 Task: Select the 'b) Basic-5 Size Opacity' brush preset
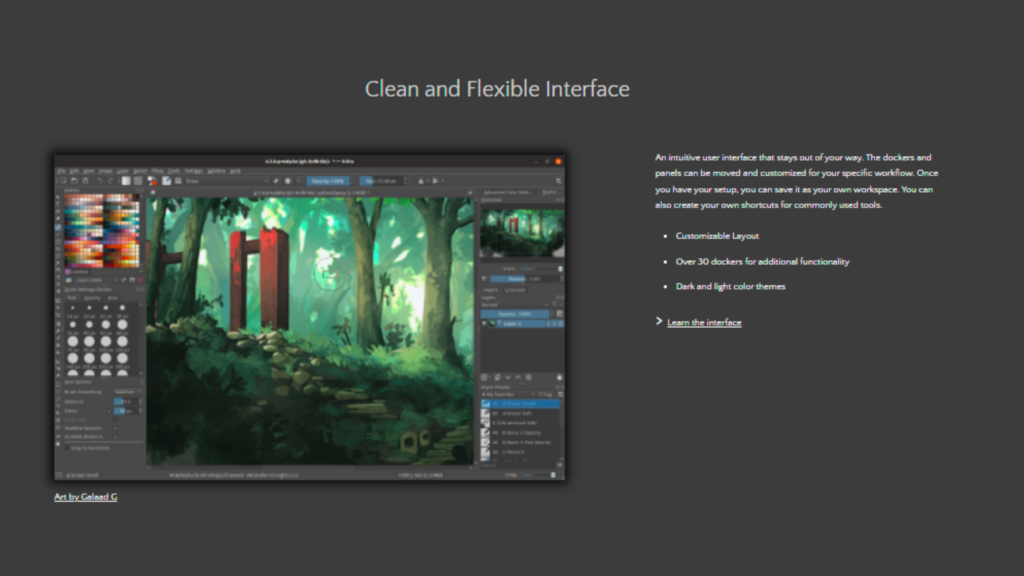[520, 443]
